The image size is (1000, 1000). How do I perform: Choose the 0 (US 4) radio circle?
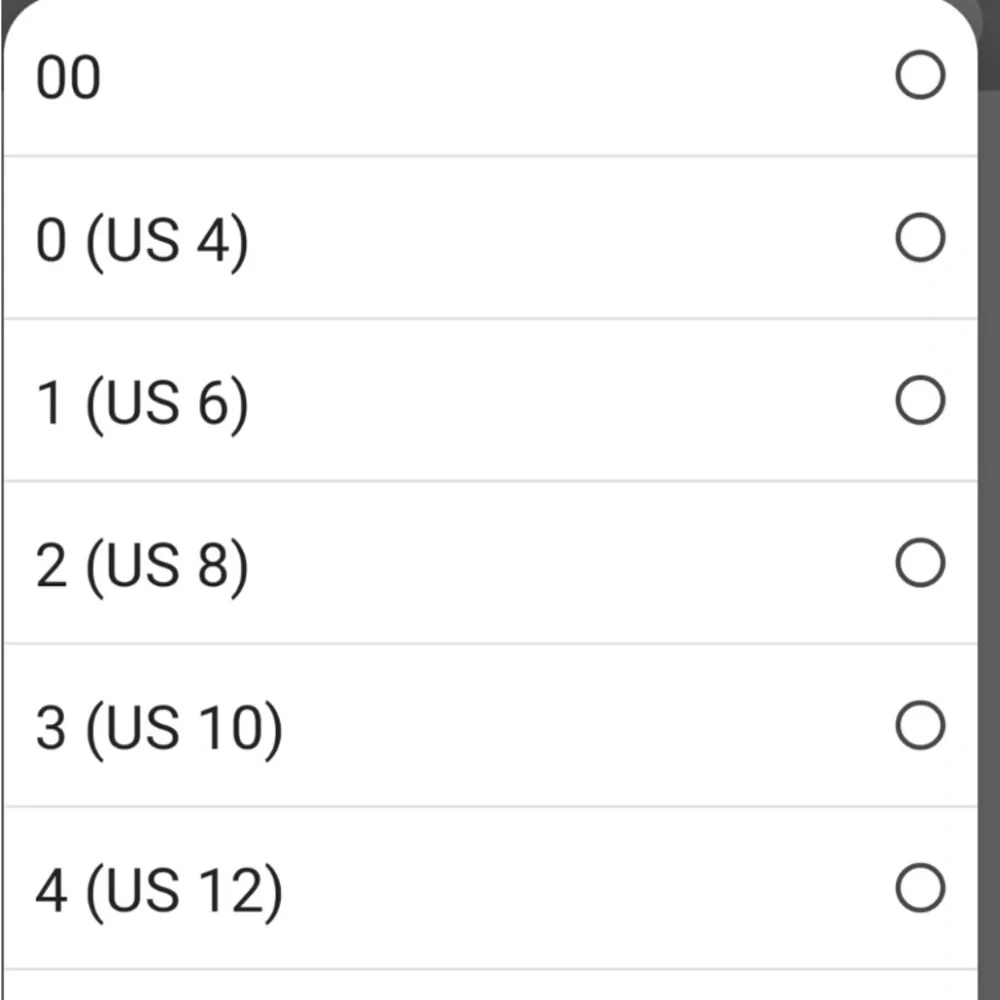tap(920, 238)
